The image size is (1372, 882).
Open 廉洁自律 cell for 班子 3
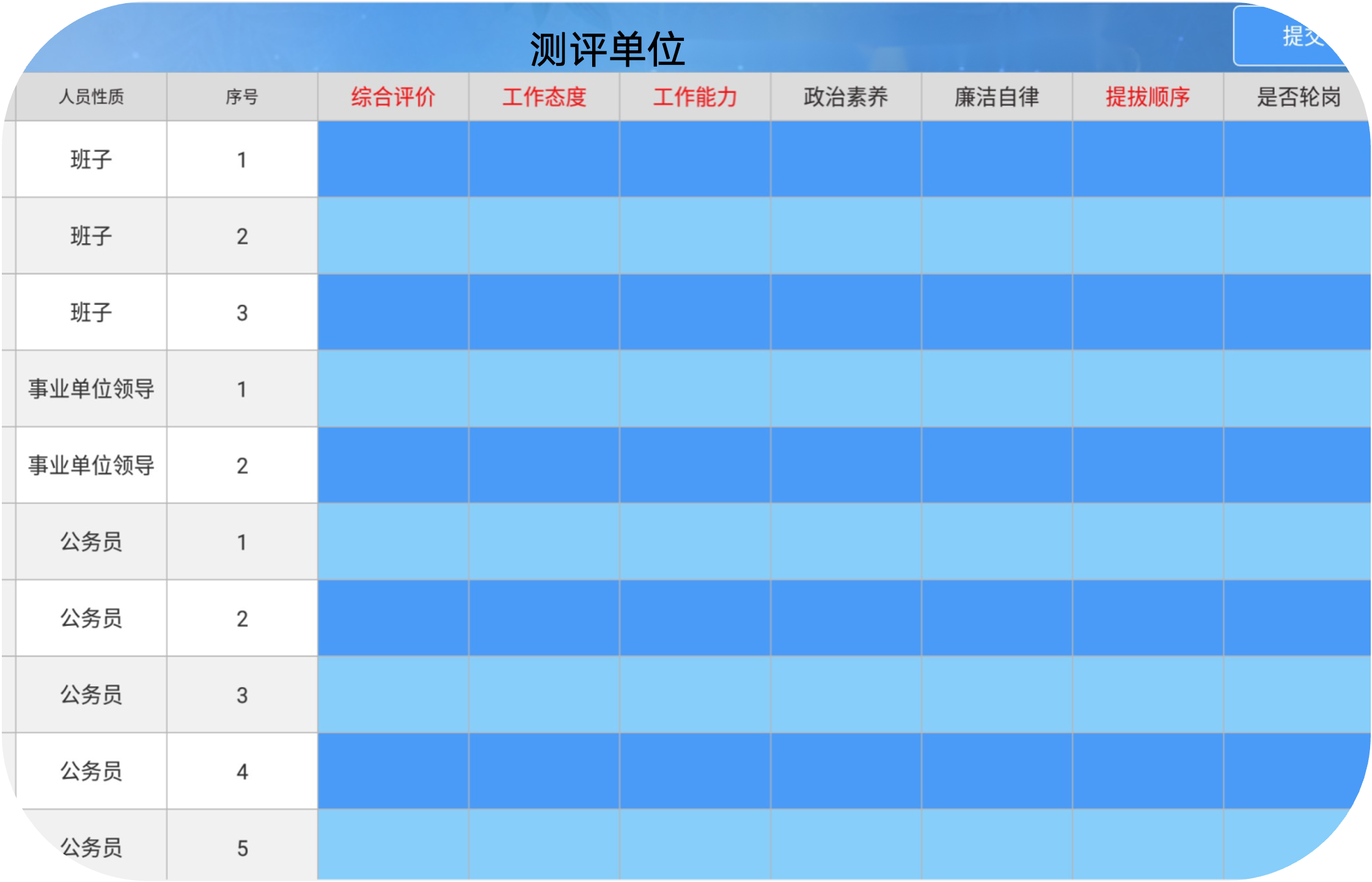pos(997,312)
